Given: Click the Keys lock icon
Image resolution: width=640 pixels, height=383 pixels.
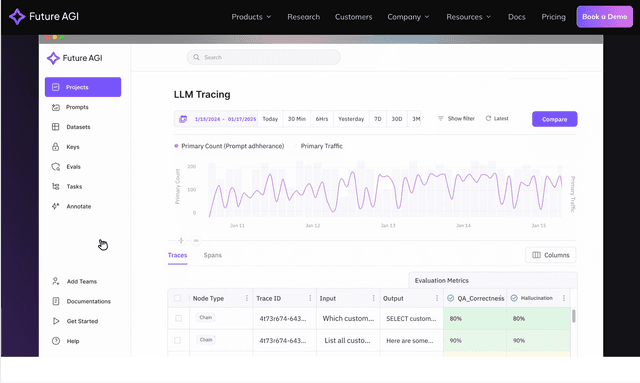Looking at the screenshot, I should coord(56,147).
